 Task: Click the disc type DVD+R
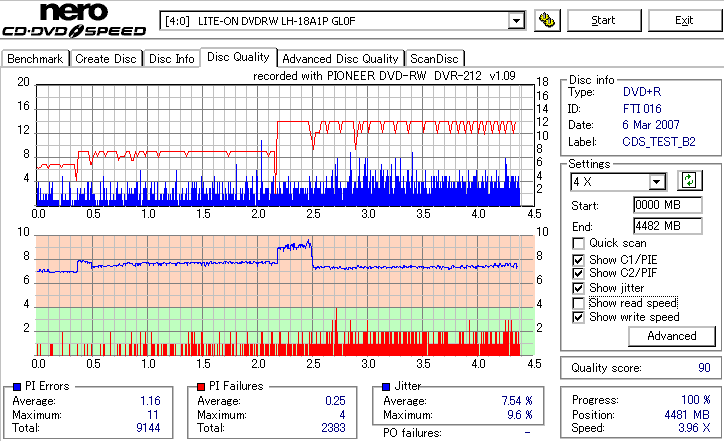(x=642, y=92)
